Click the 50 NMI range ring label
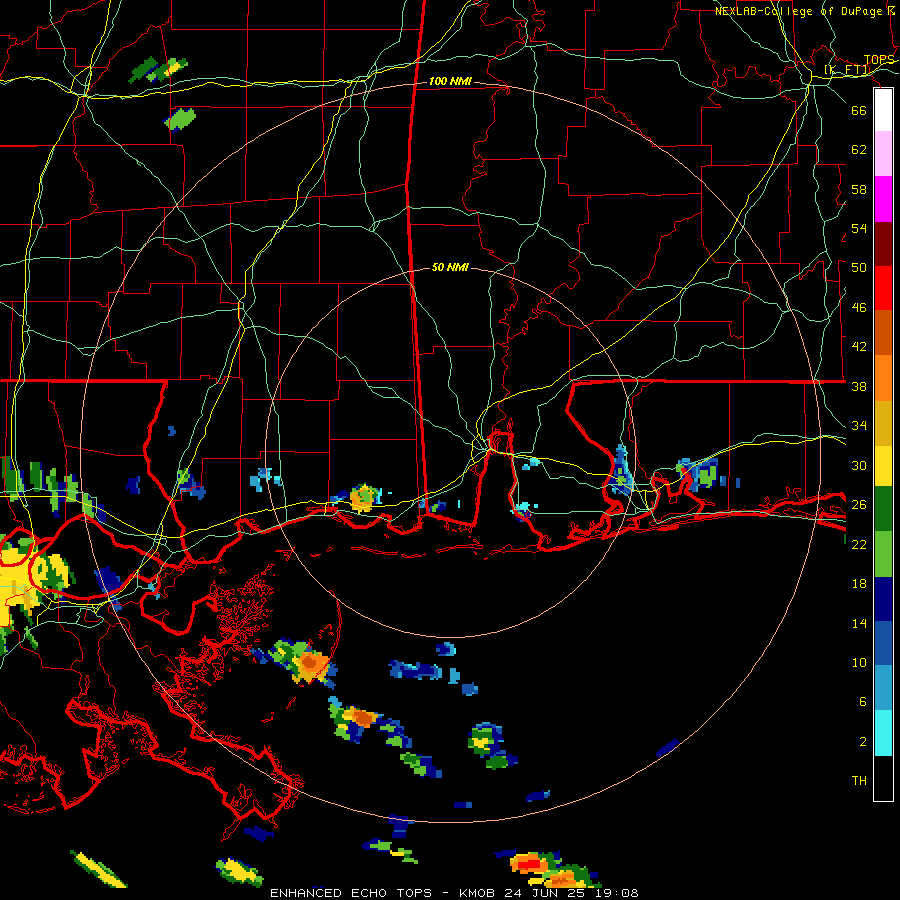Viewport: 900px width, 900px height. pyautogui.click(x=450, y=267)
